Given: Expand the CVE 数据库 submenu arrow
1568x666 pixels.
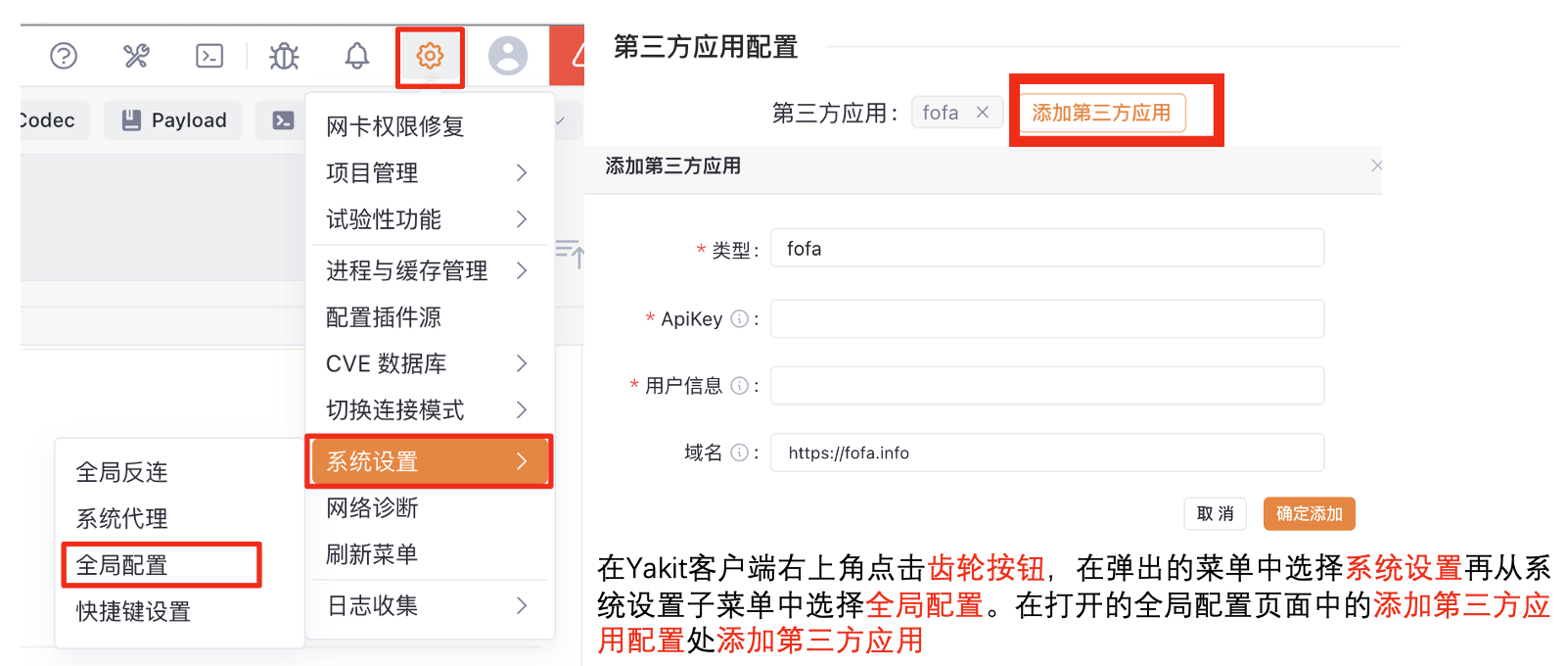Looking at the screenshot, I should (522, 363).
